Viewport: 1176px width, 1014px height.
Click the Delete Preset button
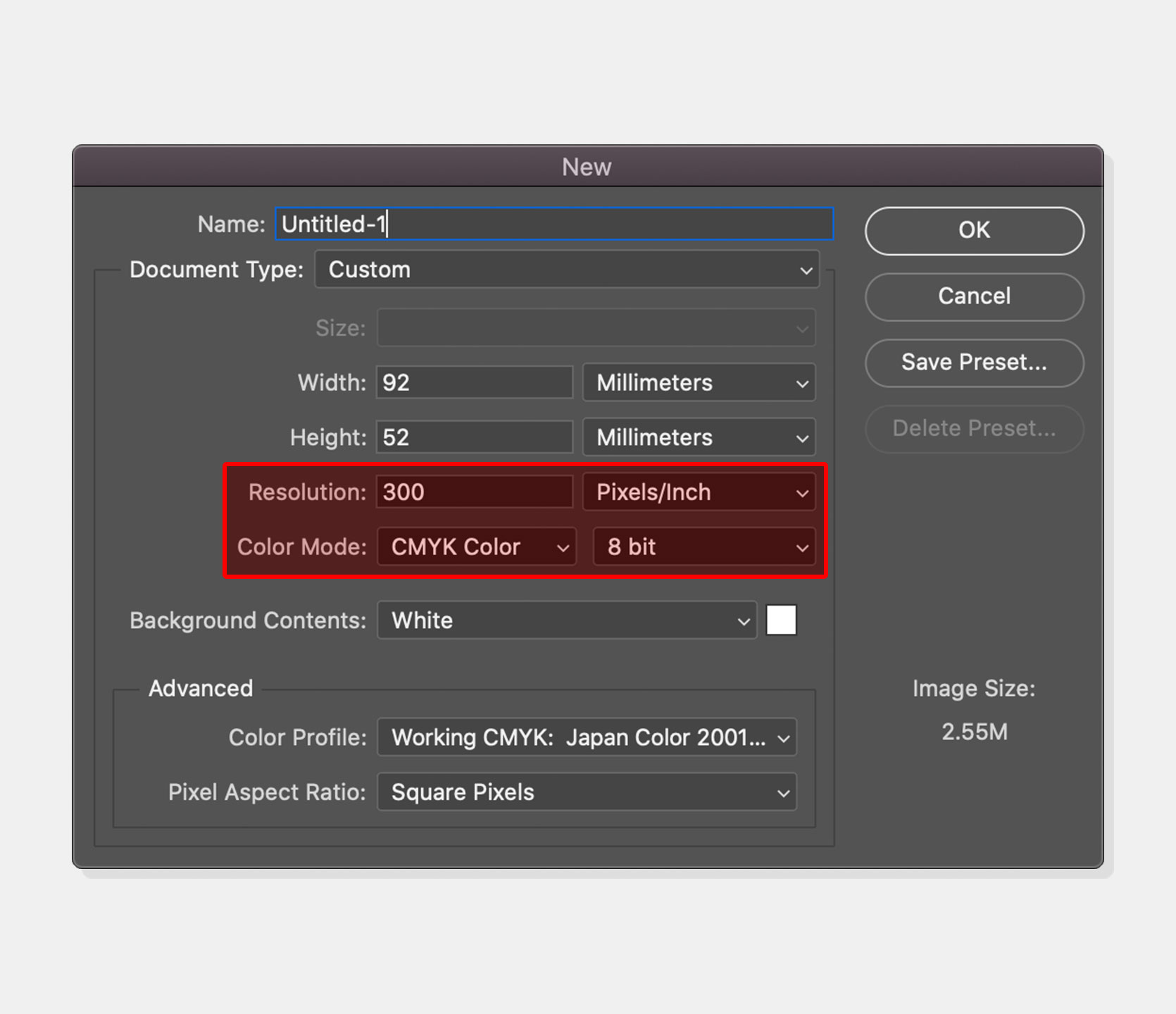[x=974, y=429]
